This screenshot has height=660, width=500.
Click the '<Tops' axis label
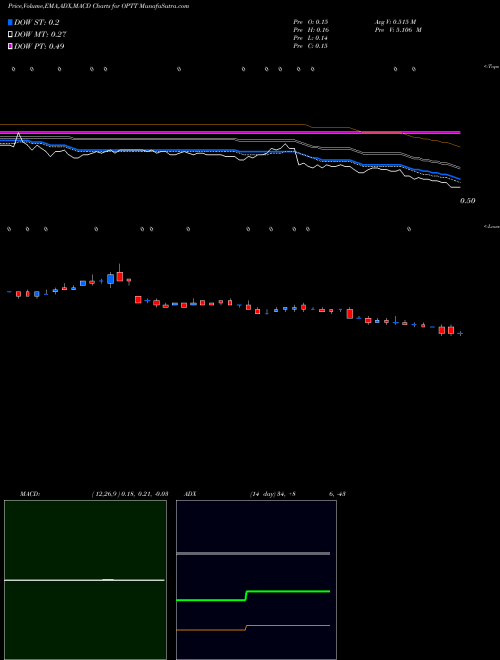point(492,67)
